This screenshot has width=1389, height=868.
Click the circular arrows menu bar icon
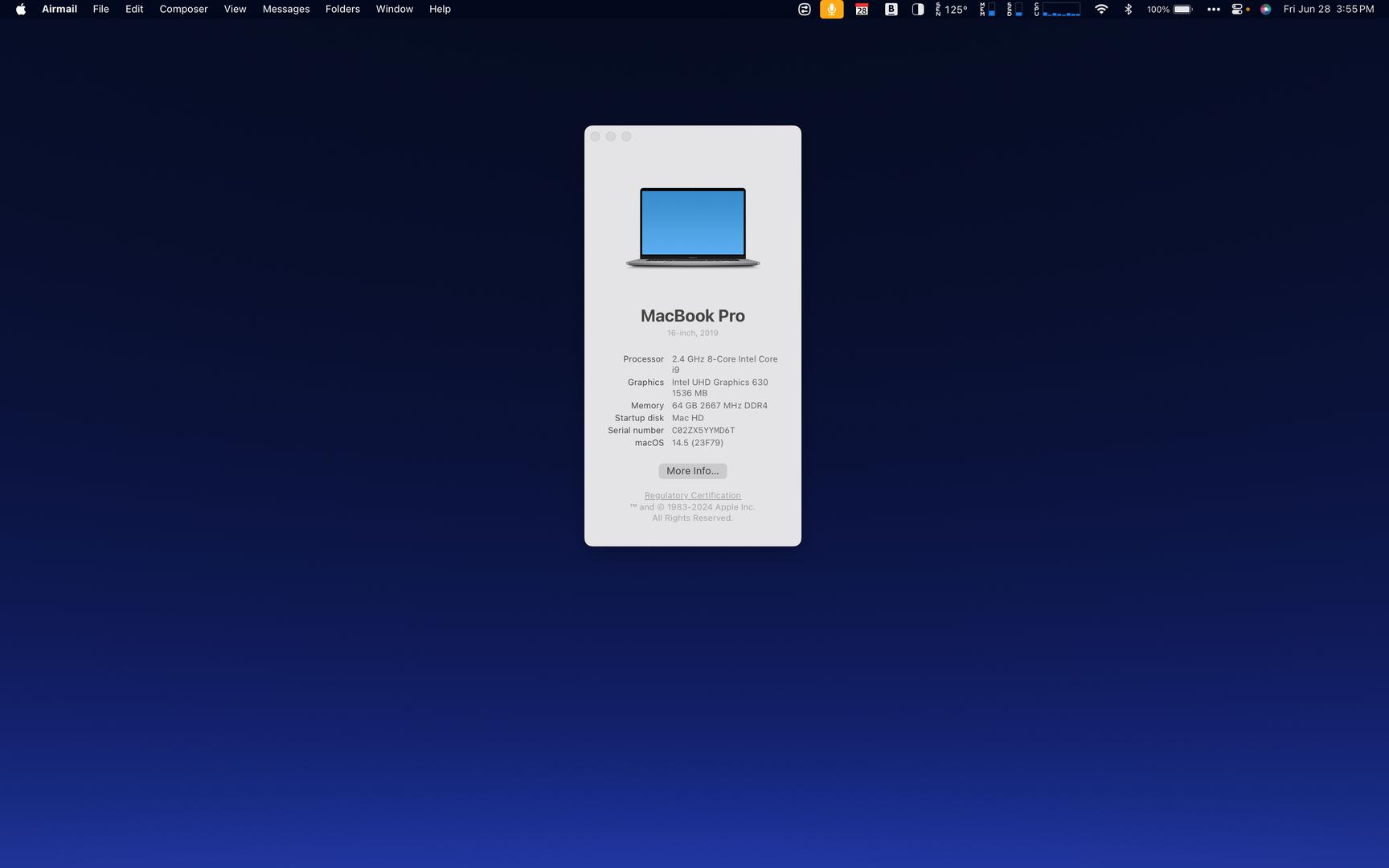coord(805,9)
